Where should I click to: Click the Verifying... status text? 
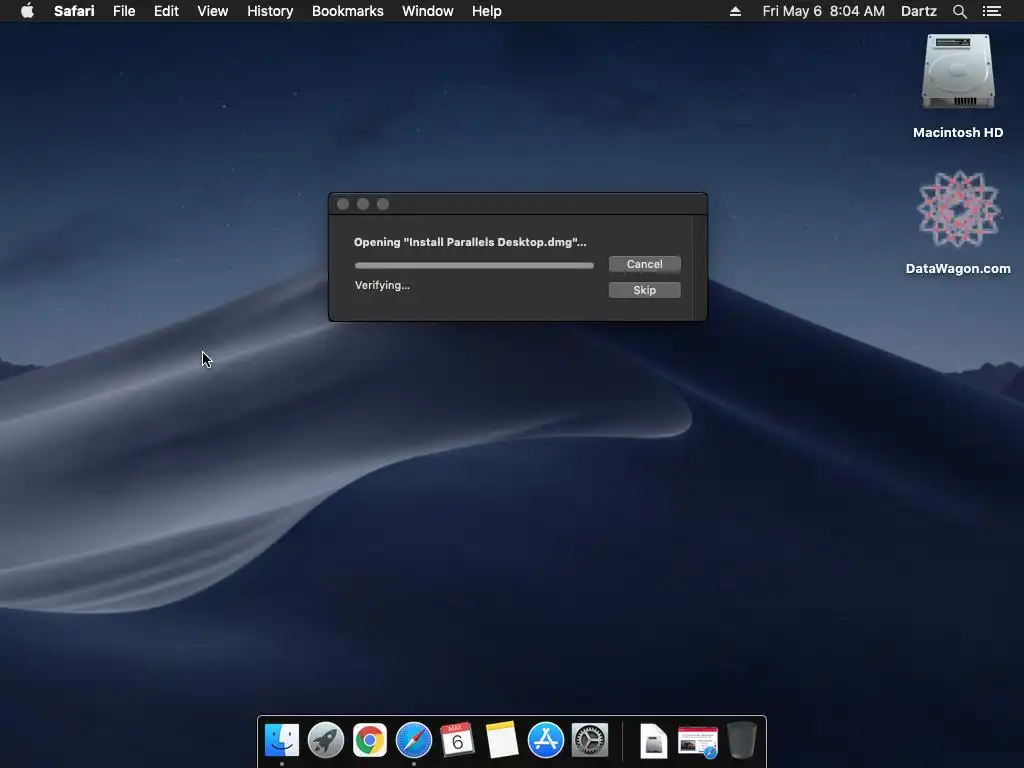tap(382, 285)
